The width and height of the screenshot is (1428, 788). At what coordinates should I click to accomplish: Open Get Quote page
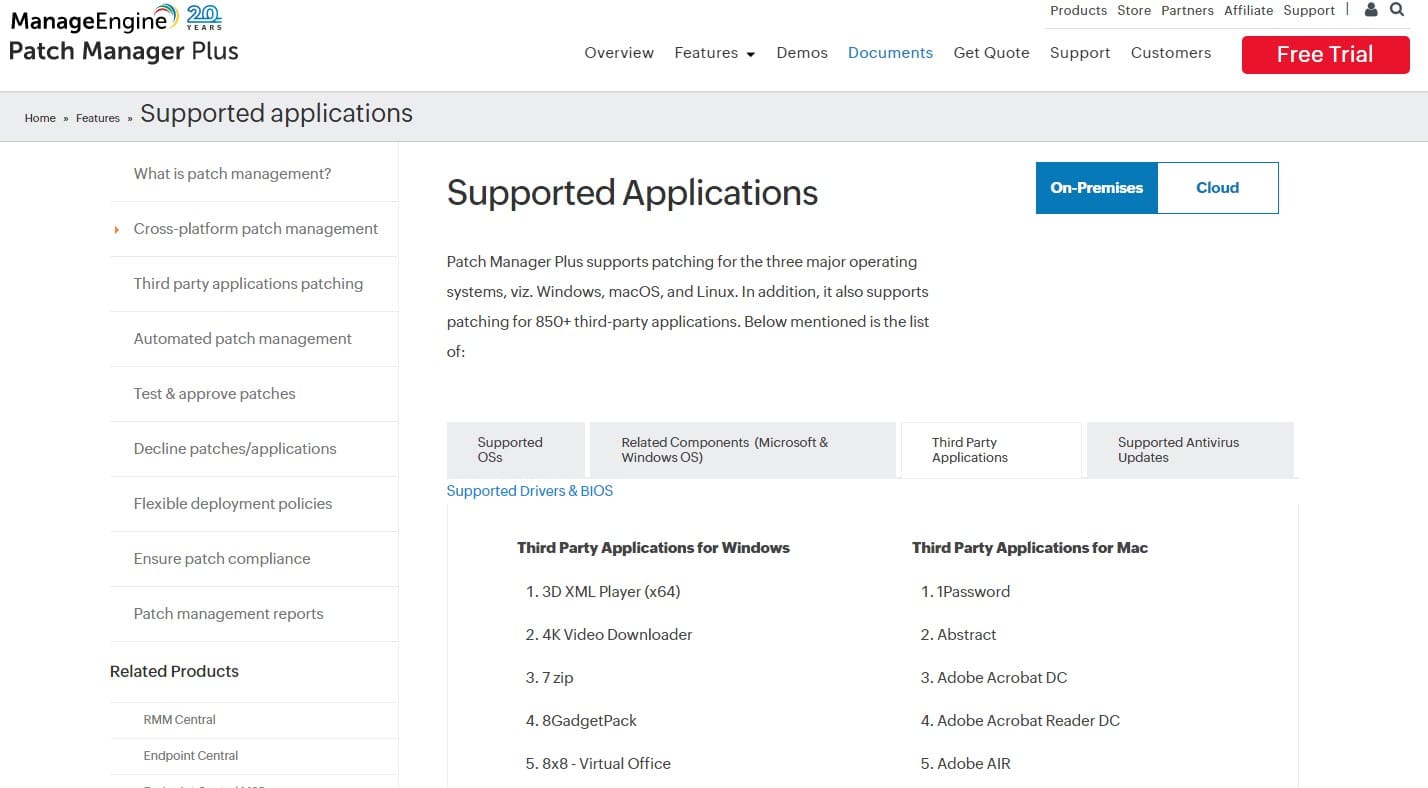click(x=991, y=53)
